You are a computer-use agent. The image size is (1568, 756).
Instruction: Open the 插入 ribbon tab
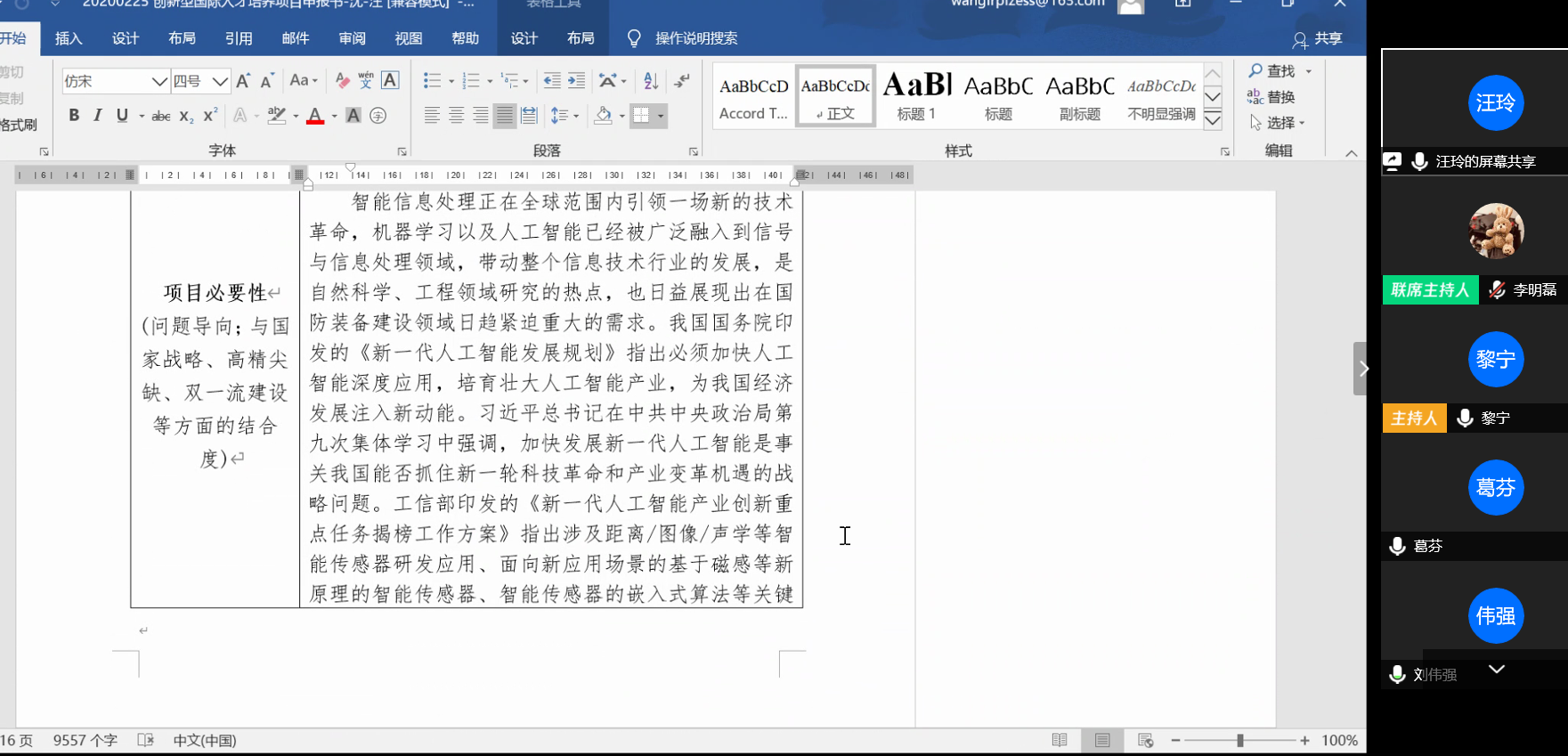[x=69, y=38]
